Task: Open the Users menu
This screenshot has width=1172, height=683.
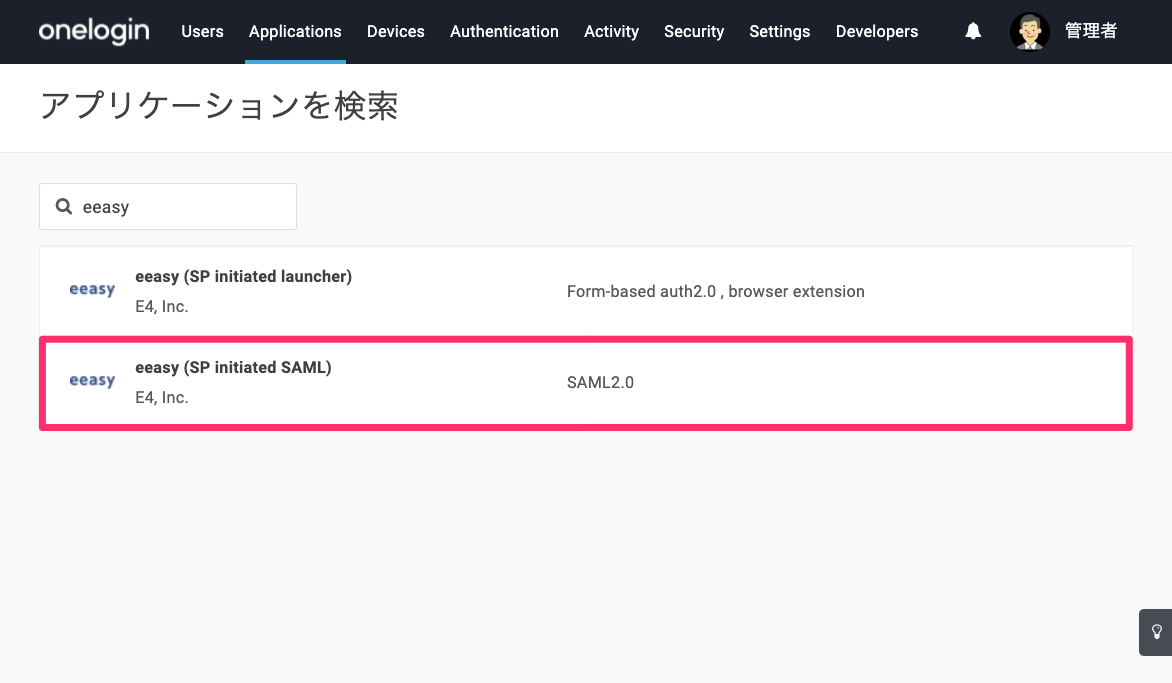Action: point(202,31)
